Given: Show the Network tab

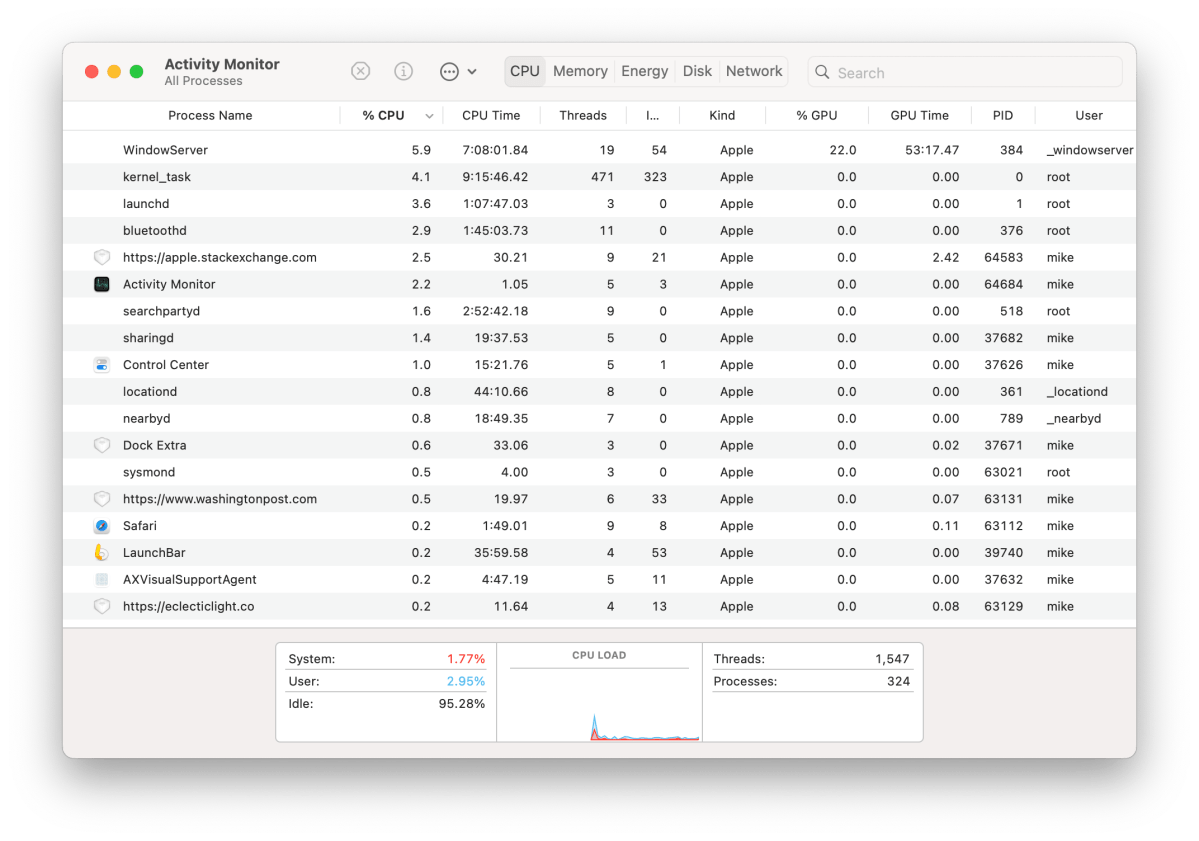Looking at the screenshot, I should (754, 71).
